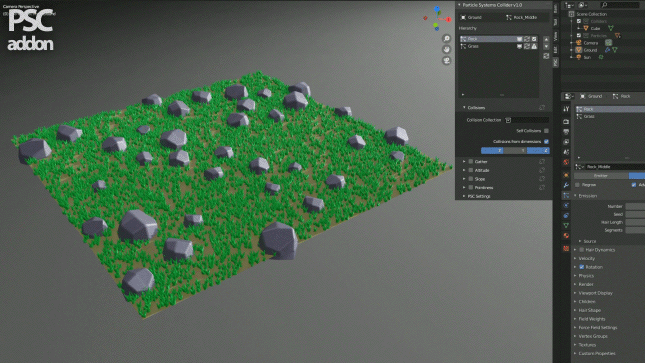Enable the Self Collisions checkbox
The height and width of the screenshot is (363, 645).
coord(546,131)
